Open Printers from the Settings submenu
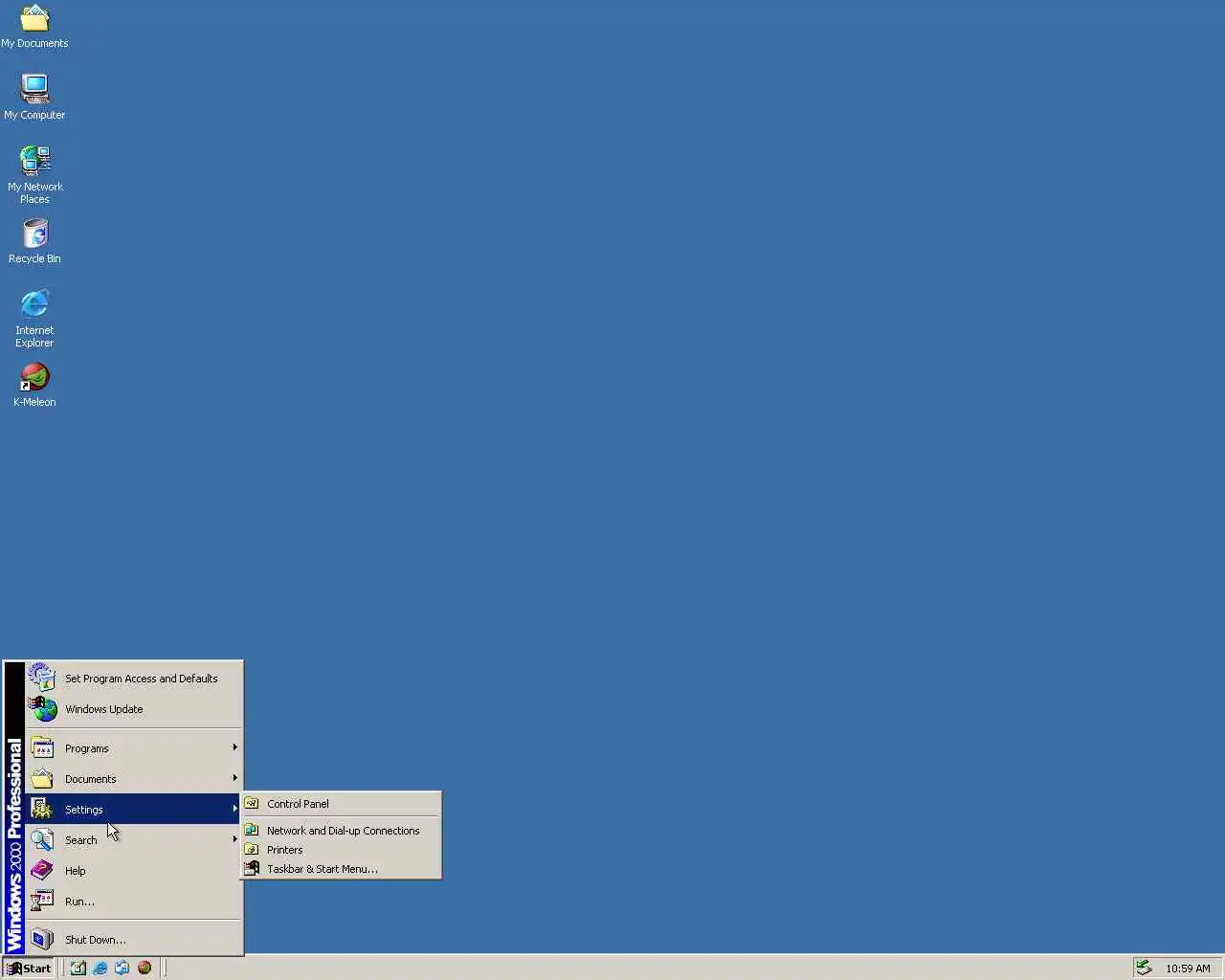 [341, 849]
